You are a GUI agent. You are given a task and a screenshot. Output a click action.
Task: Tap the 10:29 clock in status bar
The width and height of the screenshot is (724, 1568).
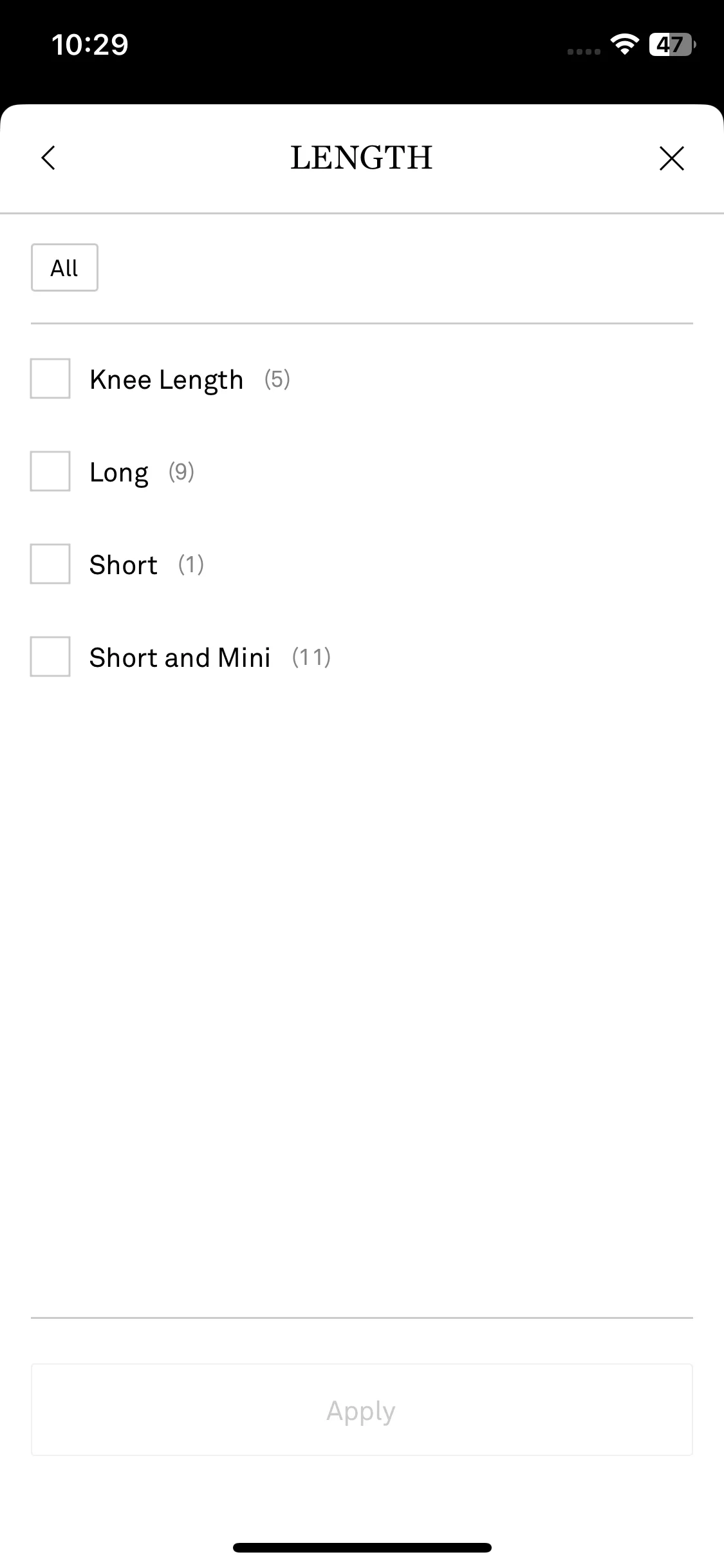(90, 44)
